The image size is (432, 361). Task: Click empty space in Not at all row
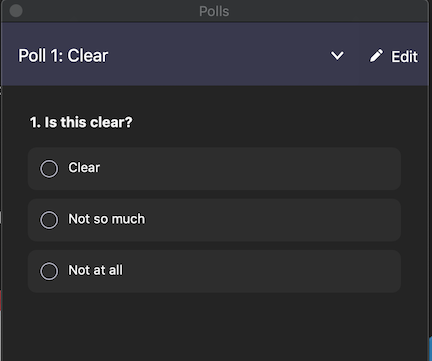(260, 271)
